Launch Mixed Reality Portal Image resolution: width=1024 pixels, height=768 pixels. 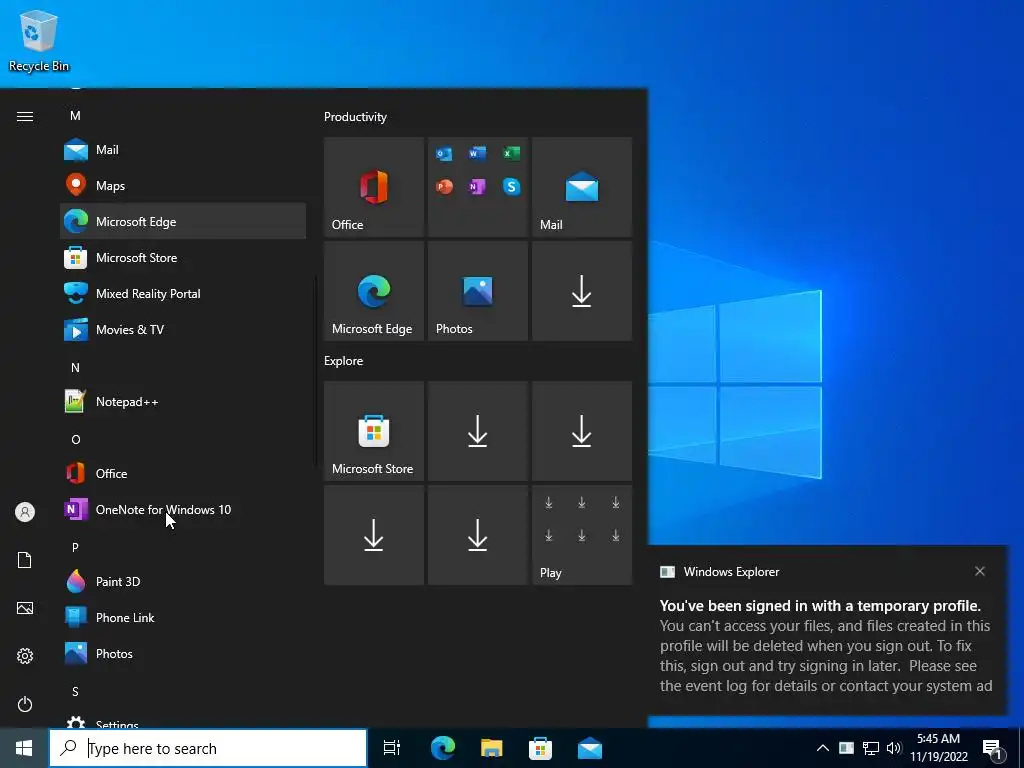(x=183, y=293)
